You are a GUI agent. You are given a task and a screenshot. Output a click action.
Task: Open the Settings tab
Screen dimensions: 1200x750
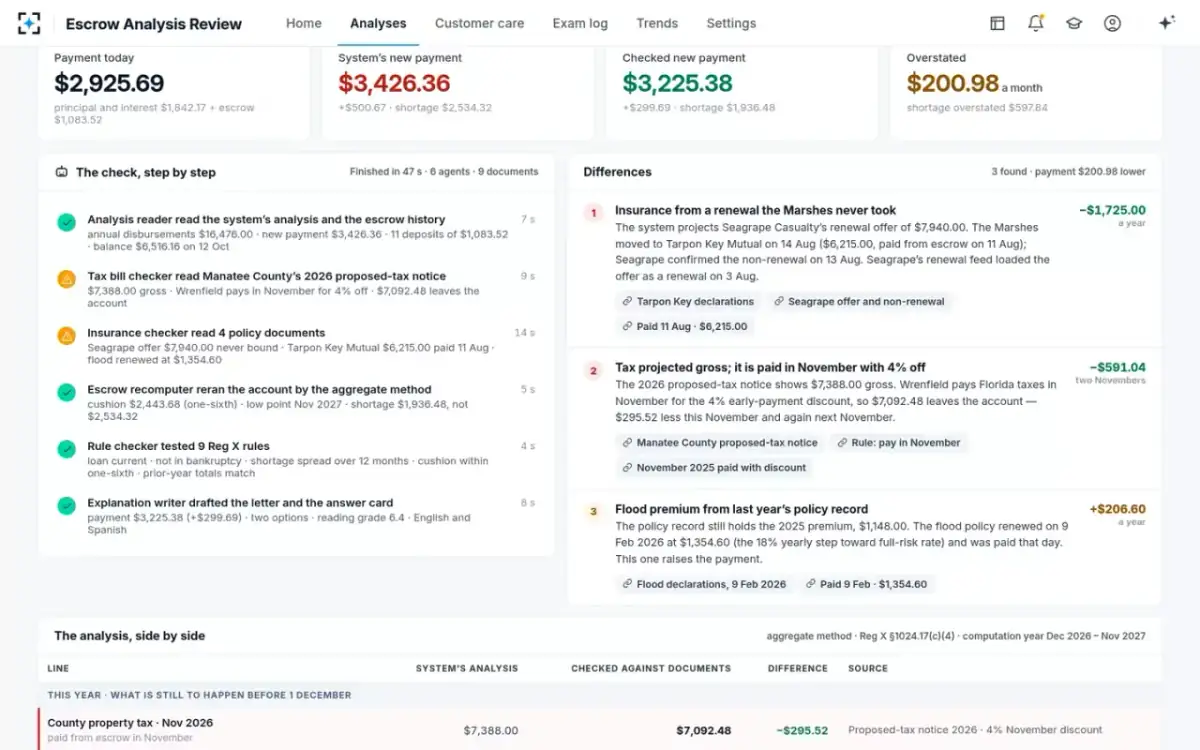pos(731,23)
